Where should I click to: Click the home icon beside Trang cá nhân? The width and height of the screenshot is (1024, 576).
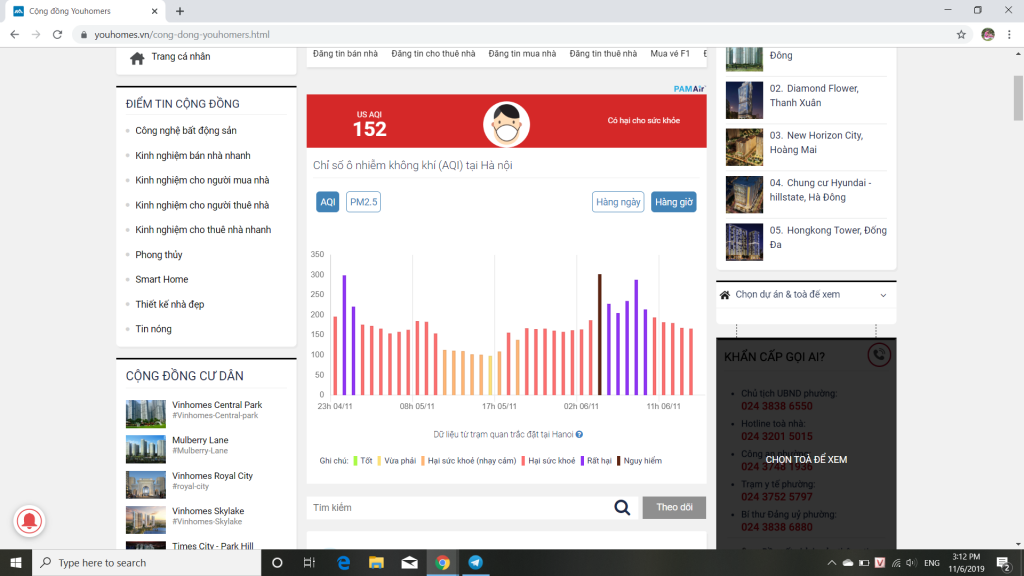click(x=137, y=58)
